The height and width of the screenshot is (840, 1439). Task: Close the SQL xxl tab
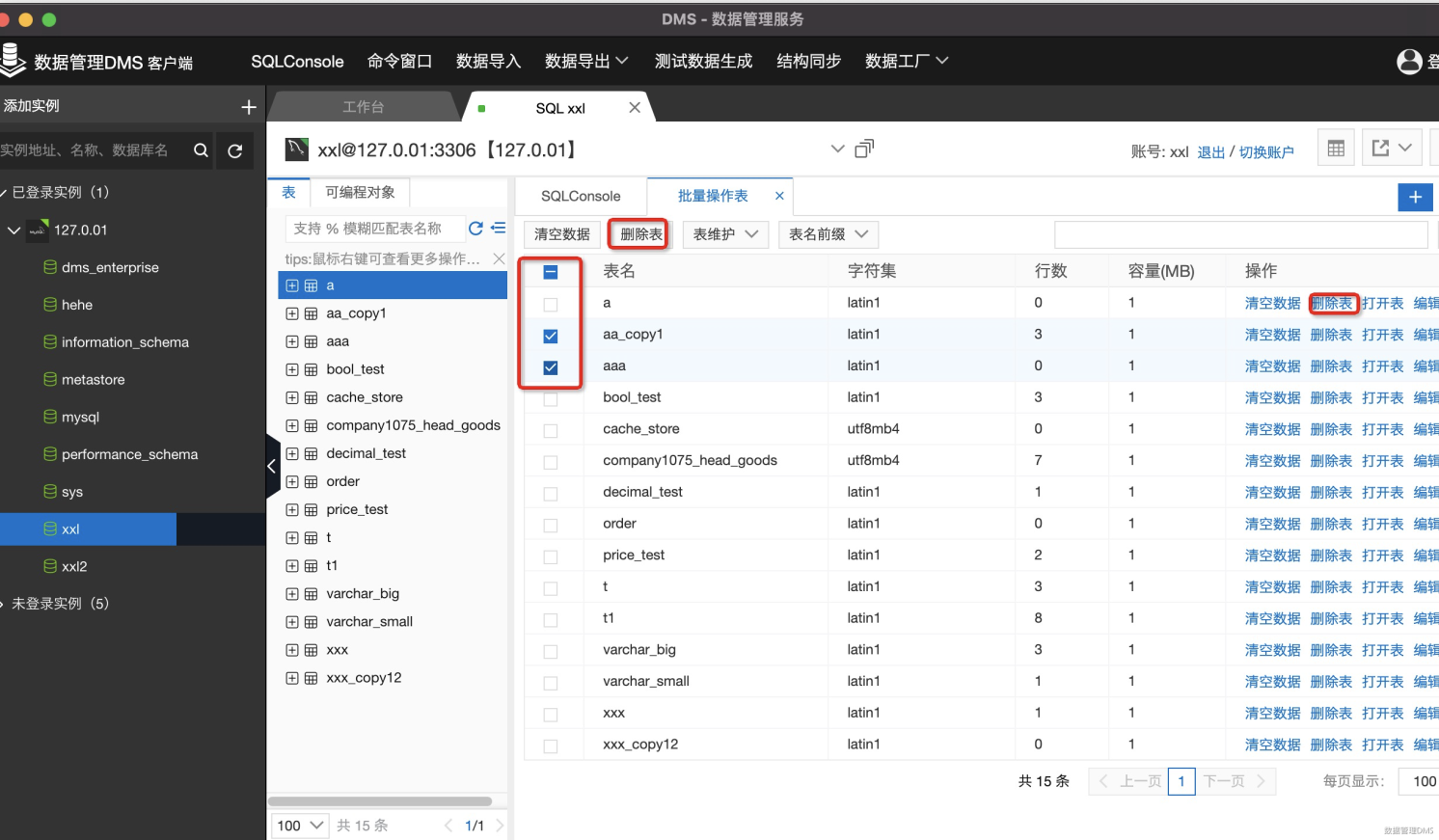click(635, 108)
